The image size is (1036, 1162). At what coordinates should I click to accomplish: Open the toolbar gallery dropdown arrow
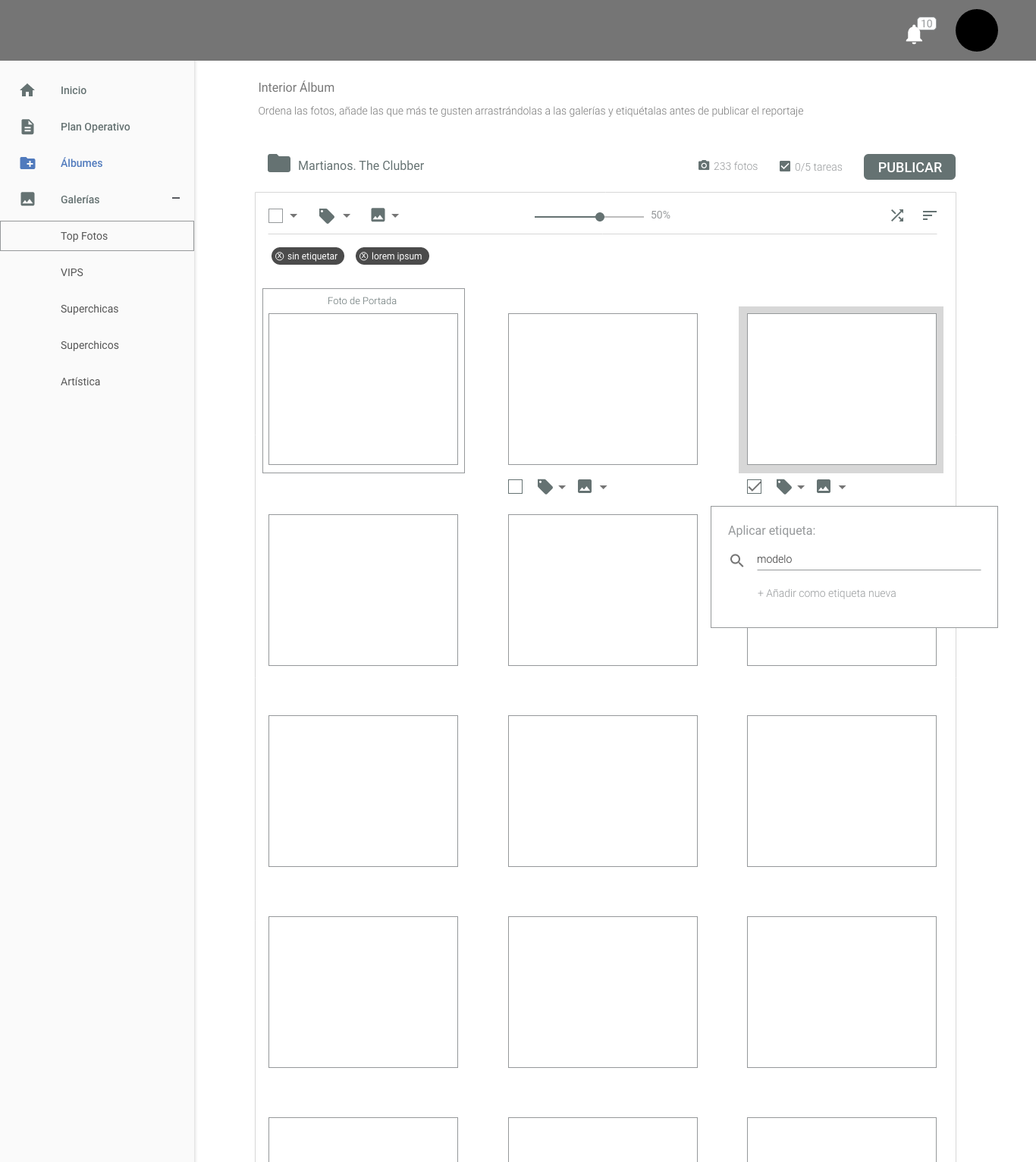click(395, 216)
